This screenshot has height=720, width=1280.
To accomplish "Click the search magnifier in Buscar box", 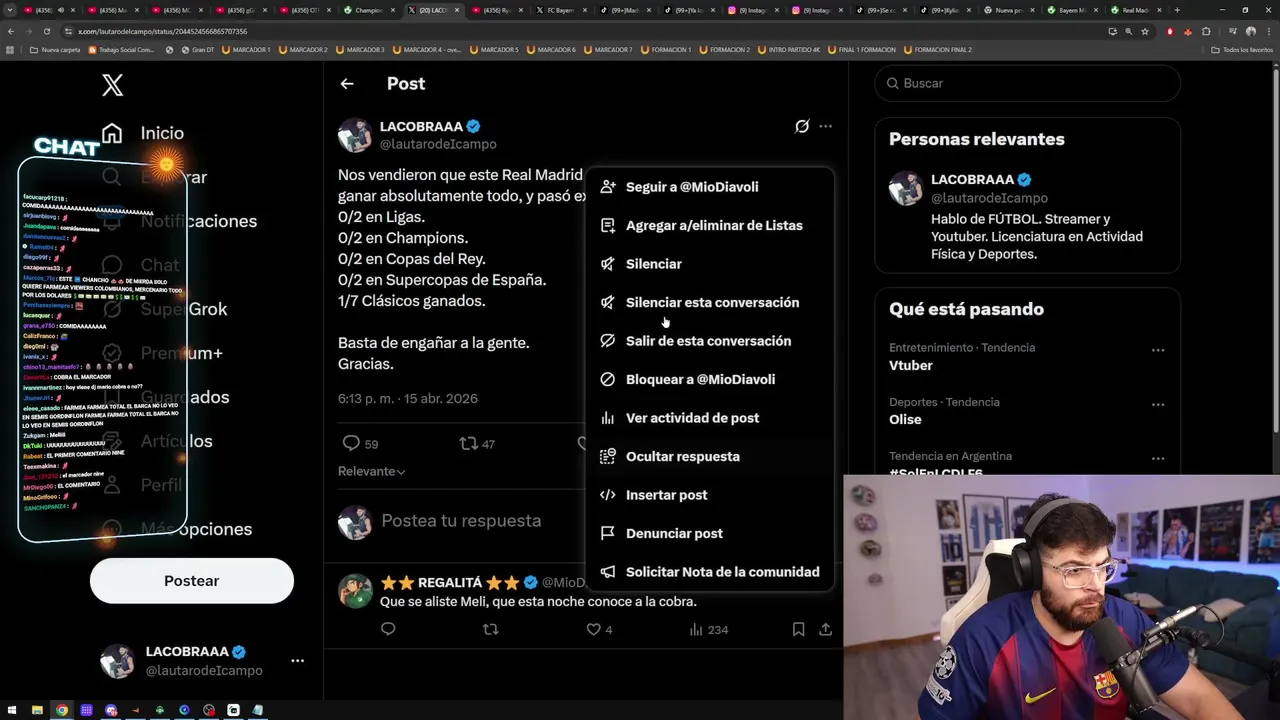I will coord(892,83).
